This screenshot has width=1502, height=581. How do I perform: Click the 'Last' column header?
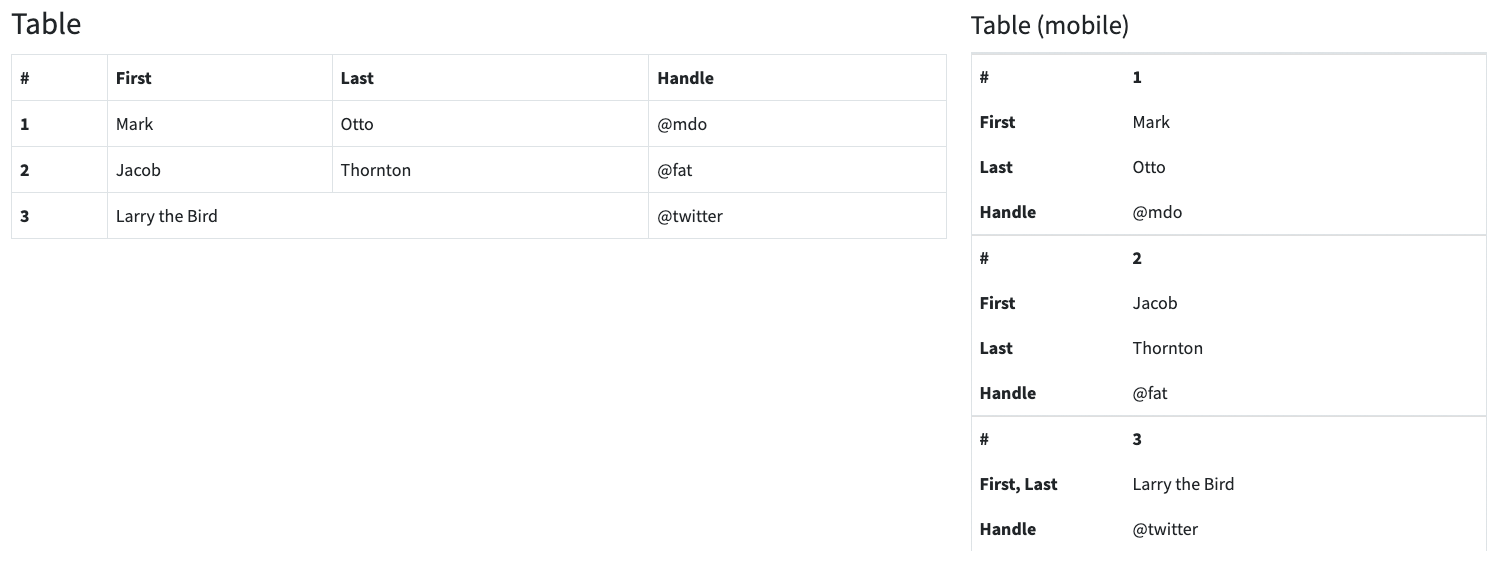490,78
